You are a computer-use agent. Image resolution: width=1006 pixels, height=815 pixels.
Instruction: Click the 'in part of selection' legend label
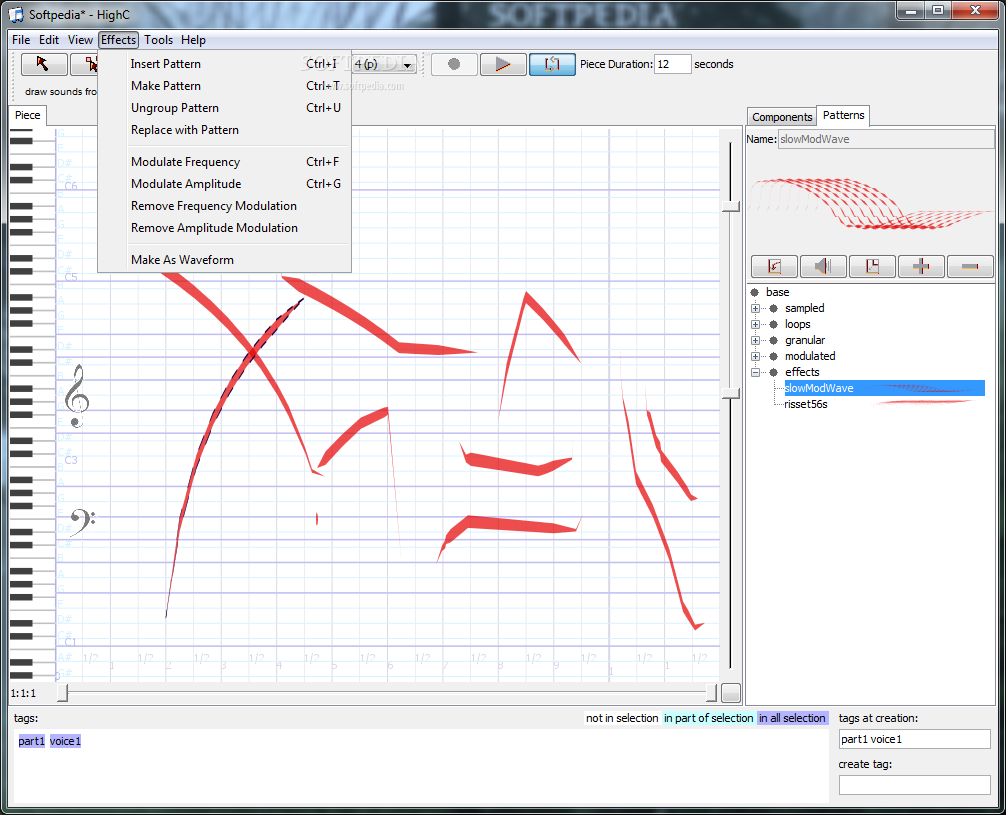pyautogui.click(x=708, y=718)
